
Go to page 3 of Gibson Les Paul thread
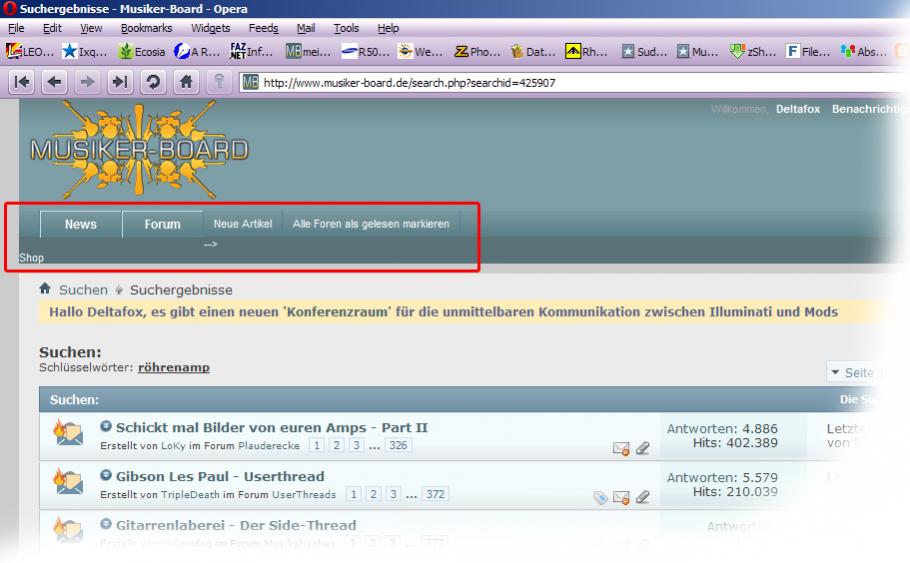393,494
